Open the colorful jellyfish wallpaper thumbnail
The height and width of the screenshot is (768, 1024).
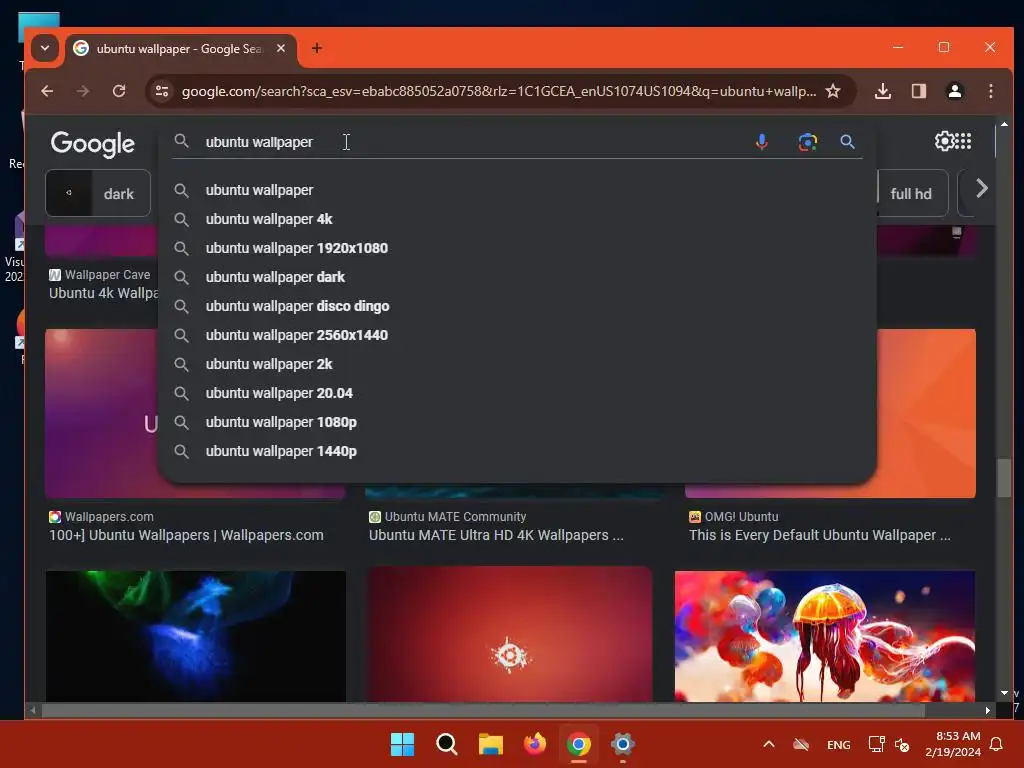pos(825,636)
